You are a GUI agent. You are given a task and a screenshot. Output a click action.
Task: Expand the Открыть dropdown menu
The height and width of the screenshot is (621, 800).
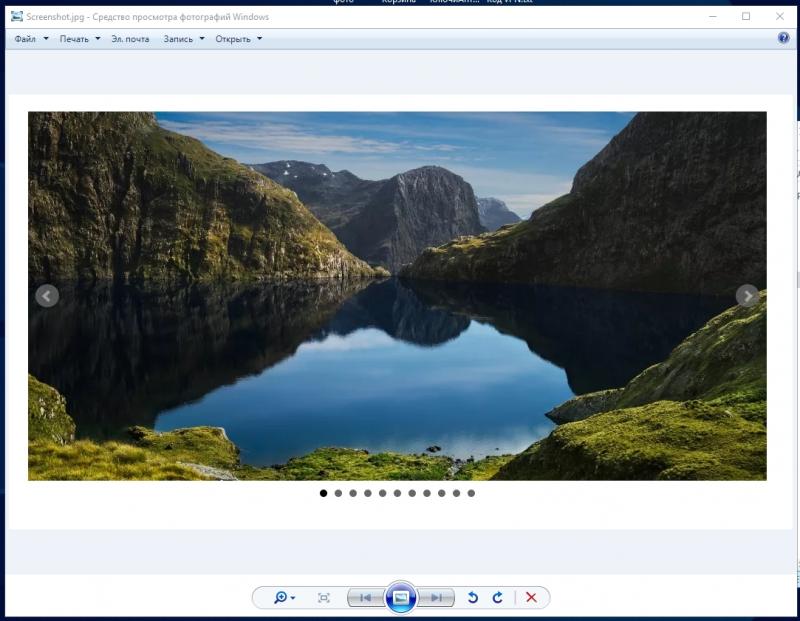[x=238, y=39]
